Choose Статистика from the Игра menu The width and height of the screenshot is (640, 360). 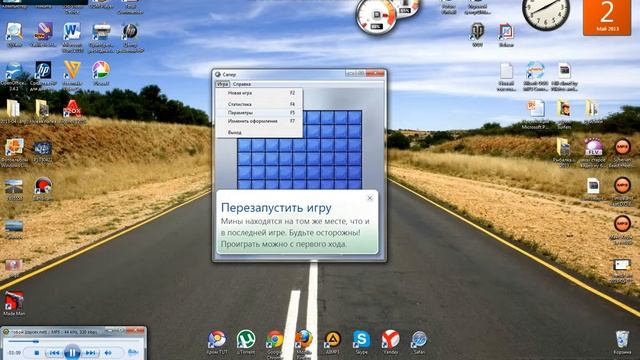tap(260, 104)
